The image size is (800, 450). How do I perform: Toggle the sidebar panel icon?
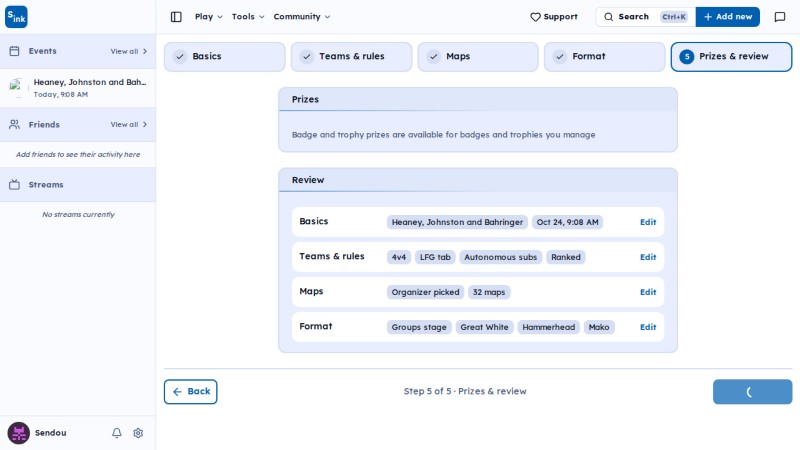pyautogui.click(x=176, y=17)
